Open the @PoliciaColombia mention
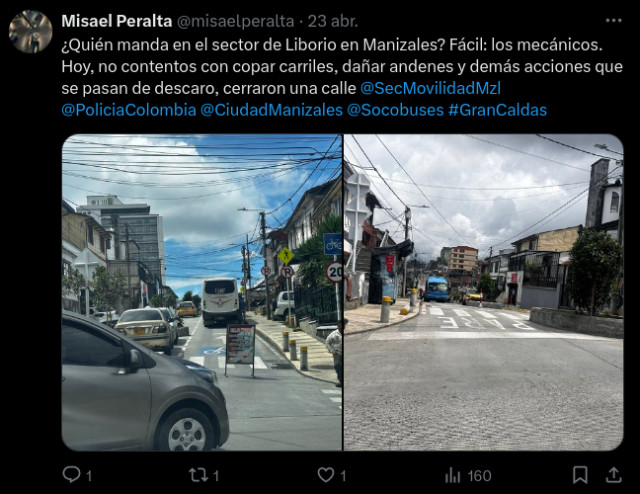Image resolution: width=640 pixels, height=494 pixels. coord(129,110)
